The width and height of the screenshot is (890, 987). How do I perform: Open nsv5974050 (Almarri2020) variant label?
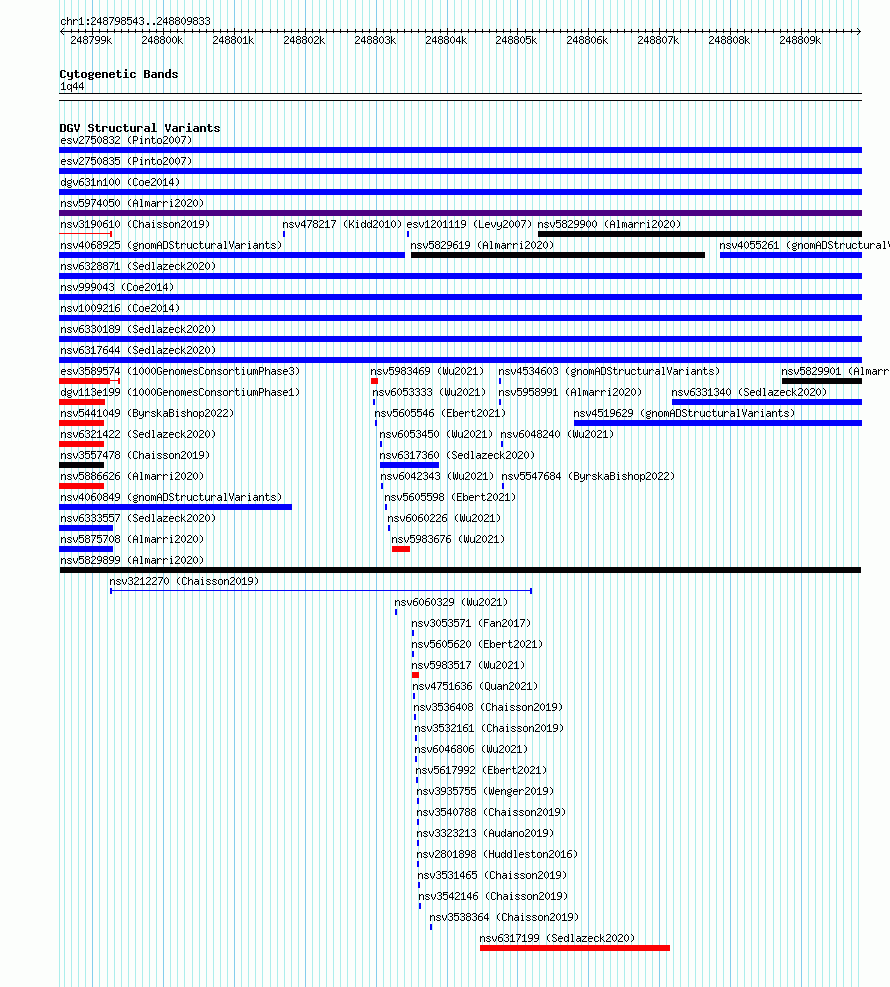[132, 203]
